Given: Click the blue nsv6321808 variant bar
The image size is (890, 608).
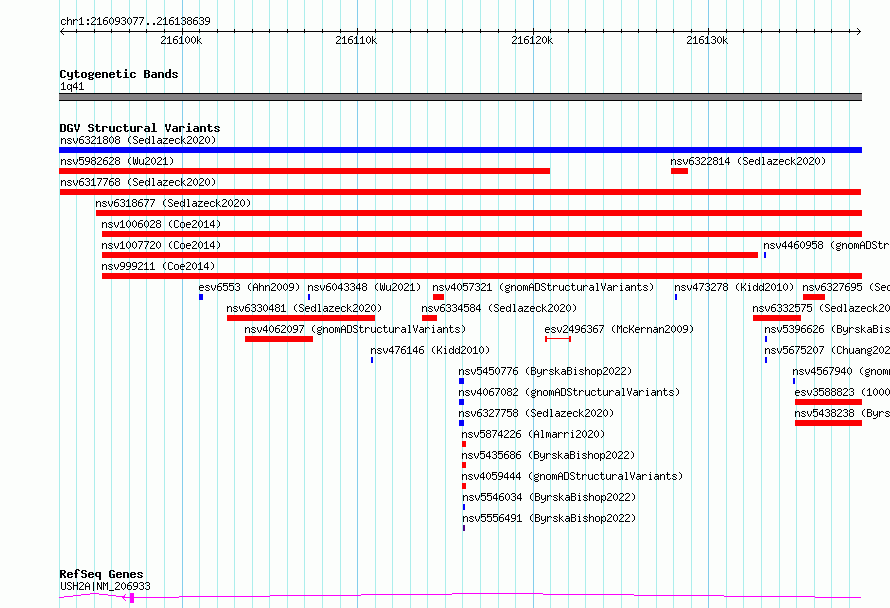Looking at the screenshot, I should pos(460,150).
